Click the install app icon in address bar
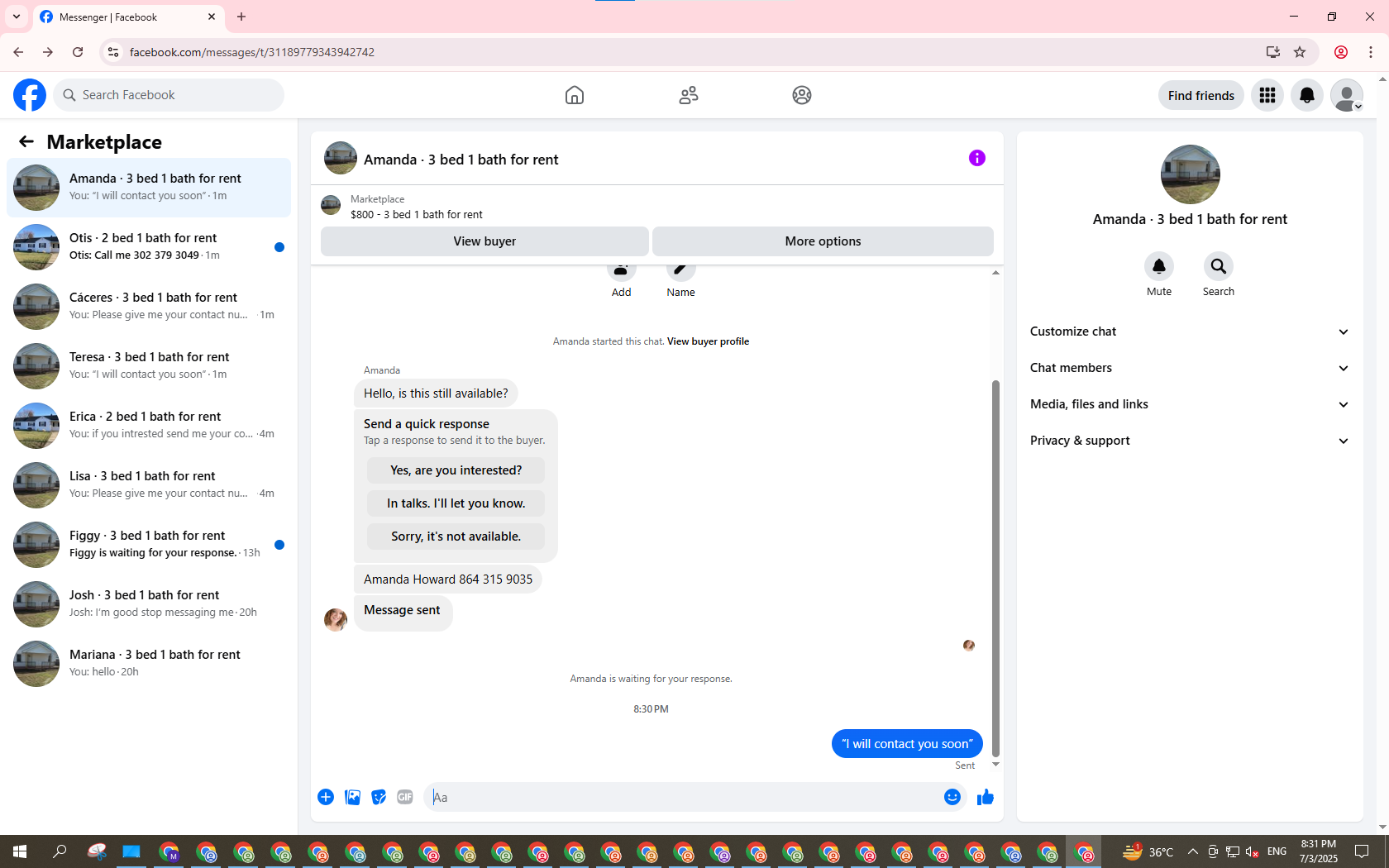Image resolution: width=1389 pixels, height=868 pixels. [x=1273, y=52]
